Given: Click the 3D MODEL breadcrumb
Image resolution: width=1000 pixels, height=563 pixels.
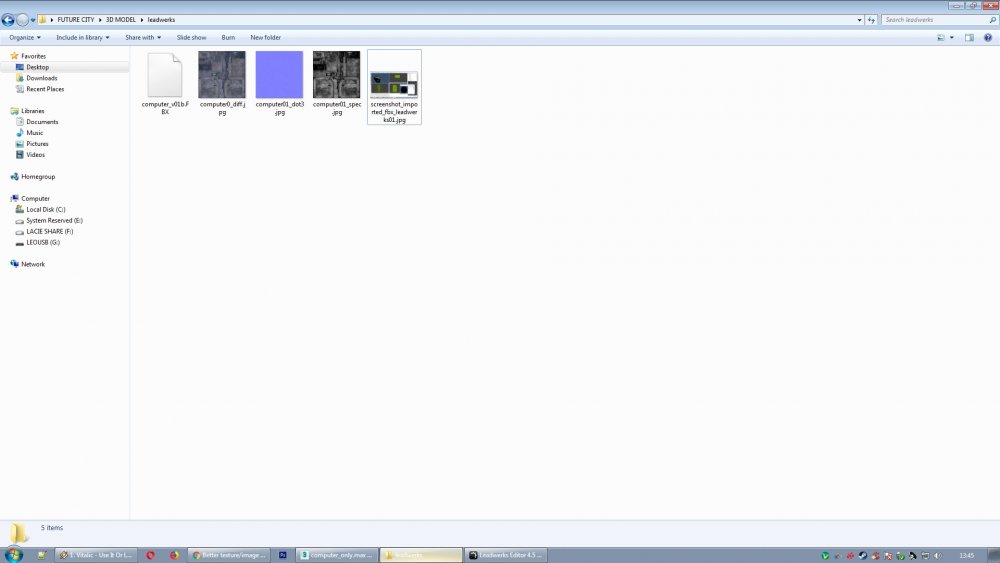Looking at the screenshot, I should 121,20.
